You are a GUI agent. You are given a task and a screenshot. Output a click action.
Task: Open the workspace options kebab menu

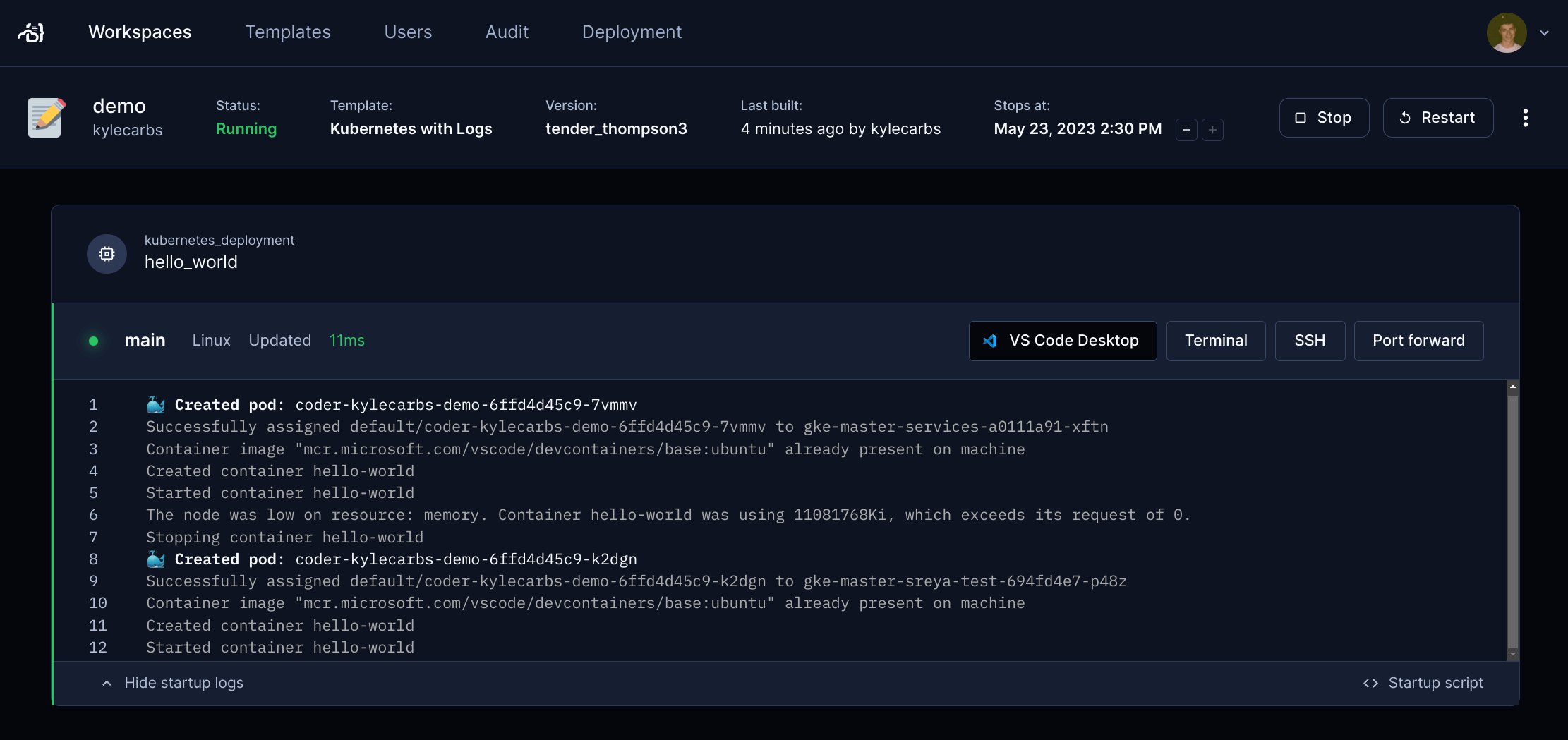[x=1525, y=117]
